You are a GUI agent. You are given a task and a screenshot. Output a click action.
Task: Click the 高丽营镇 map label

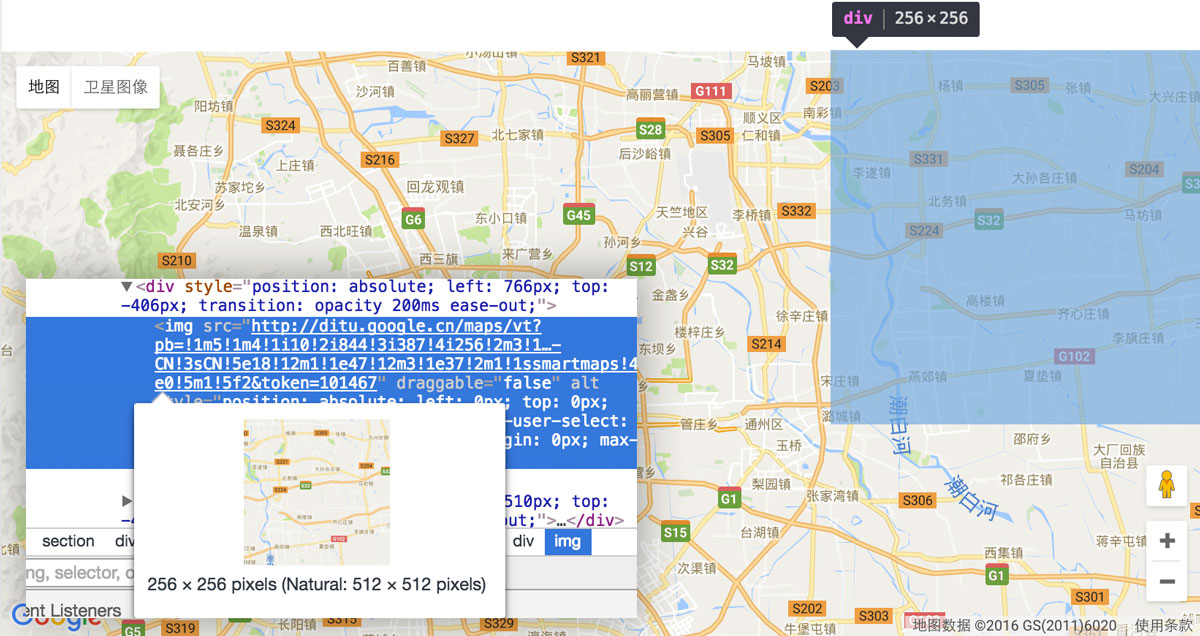(652, 95)
